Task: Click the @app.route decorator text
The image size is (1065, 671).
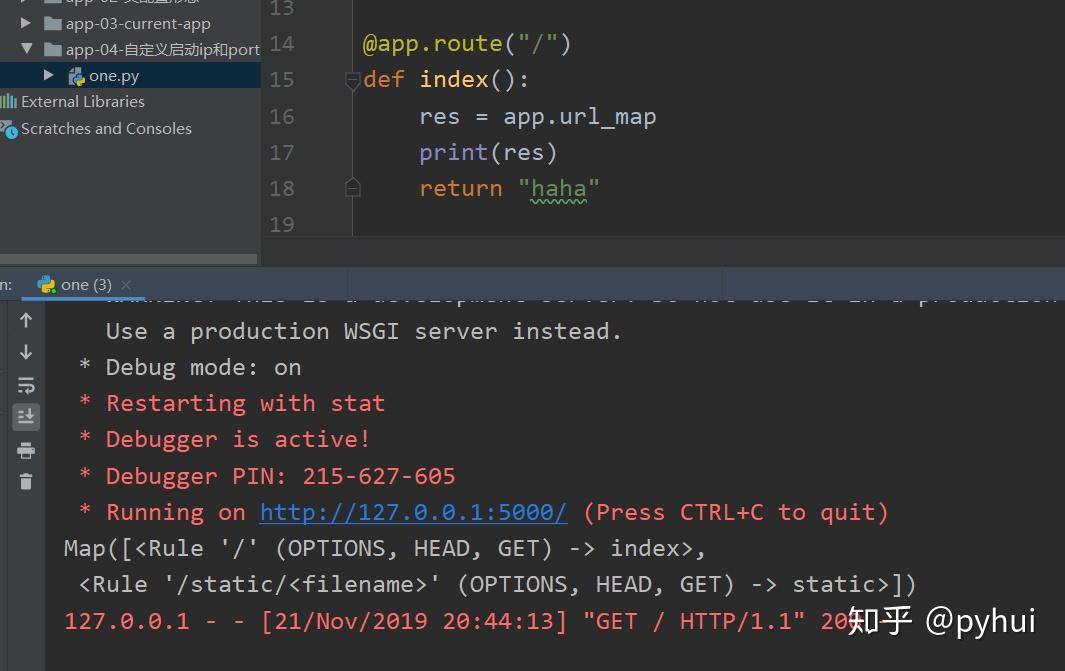Action: 467,44
